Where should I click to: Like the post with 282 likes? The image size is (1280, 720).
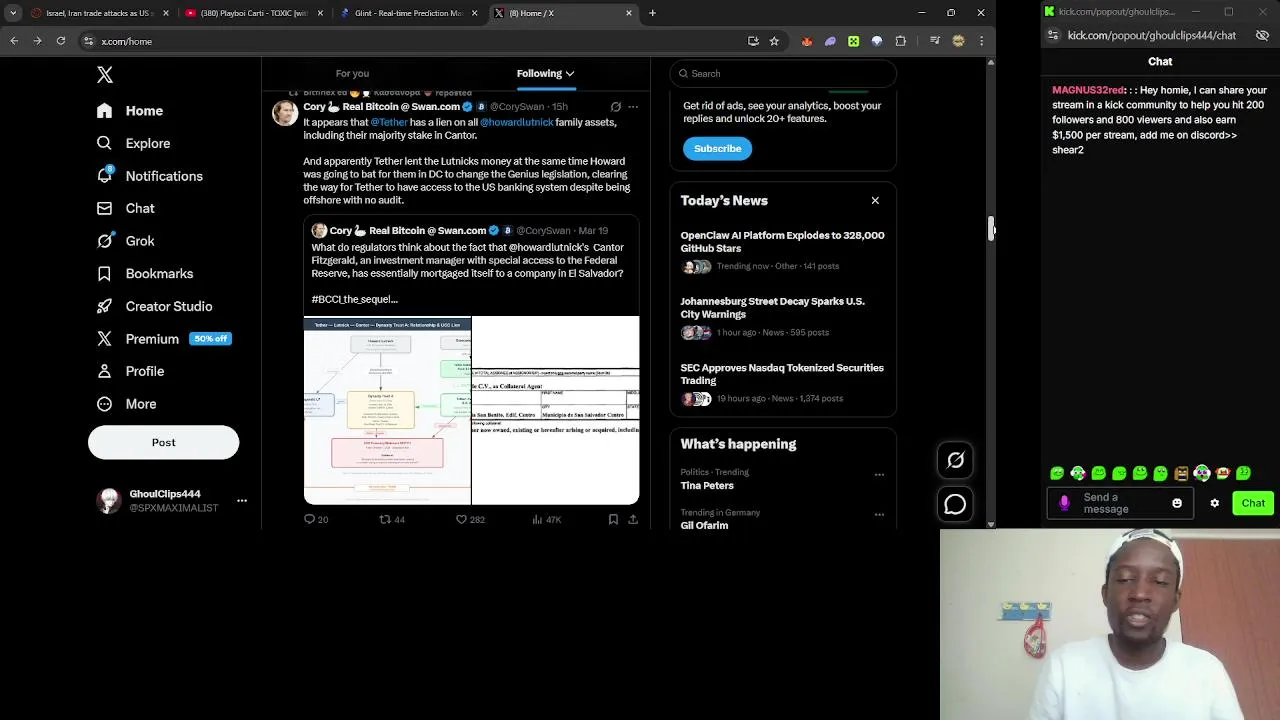pos(470,520)
